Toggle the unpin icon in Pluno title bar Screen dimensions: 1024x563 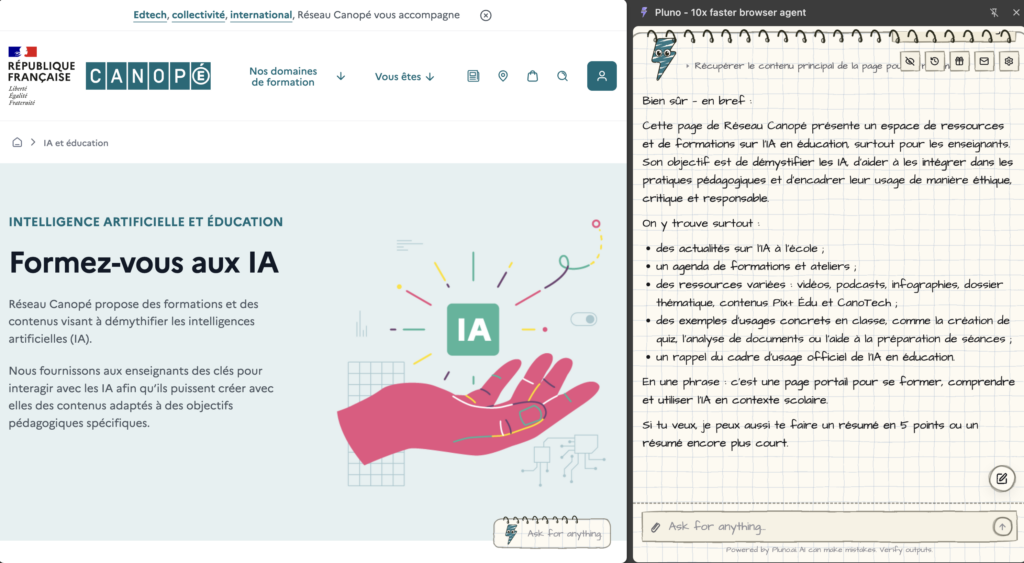point(994,12)
